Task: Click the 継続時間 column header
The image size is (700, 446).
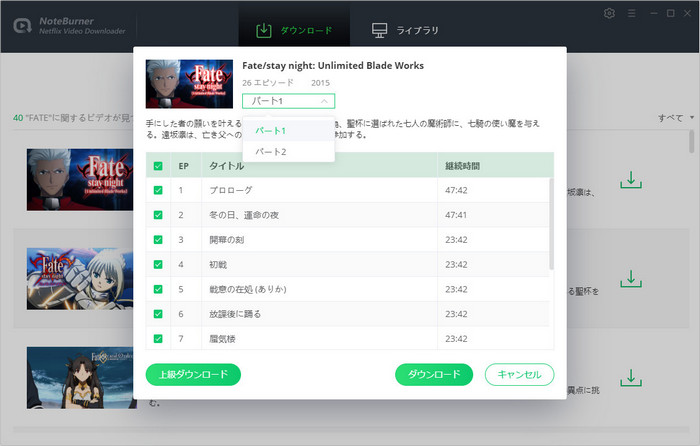Action: [x=462, y=166]
